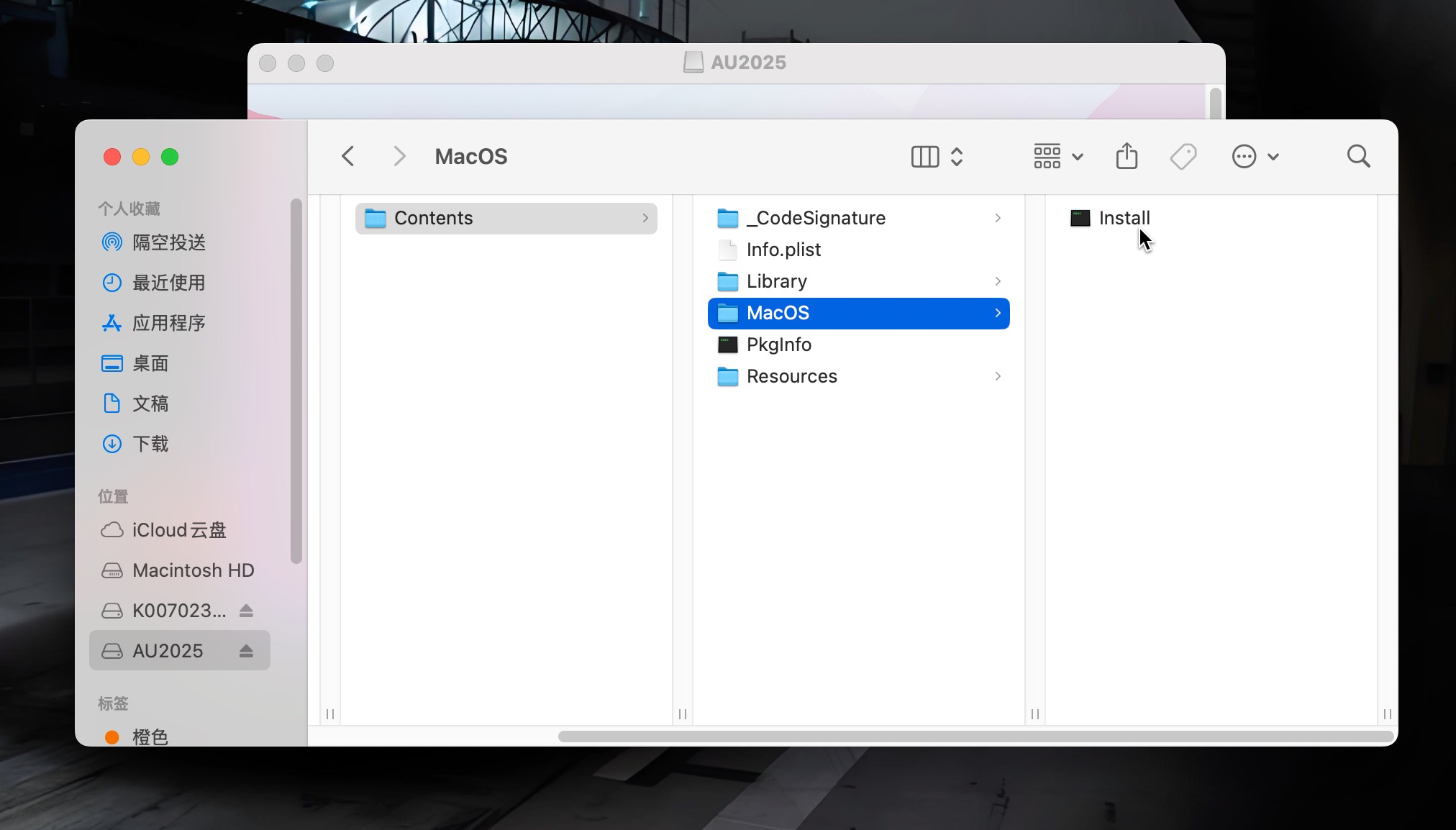Open the group-by grid dropdown
This screenshot has width=1456, height=830.
click(1057, 156)
